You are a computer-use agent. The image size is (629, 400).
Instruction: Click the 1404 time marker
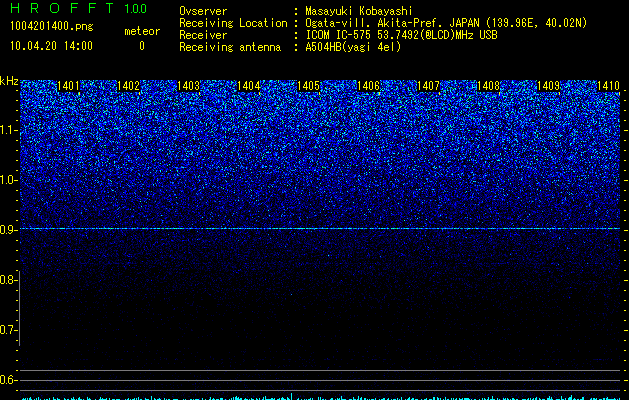coord(248,86)
